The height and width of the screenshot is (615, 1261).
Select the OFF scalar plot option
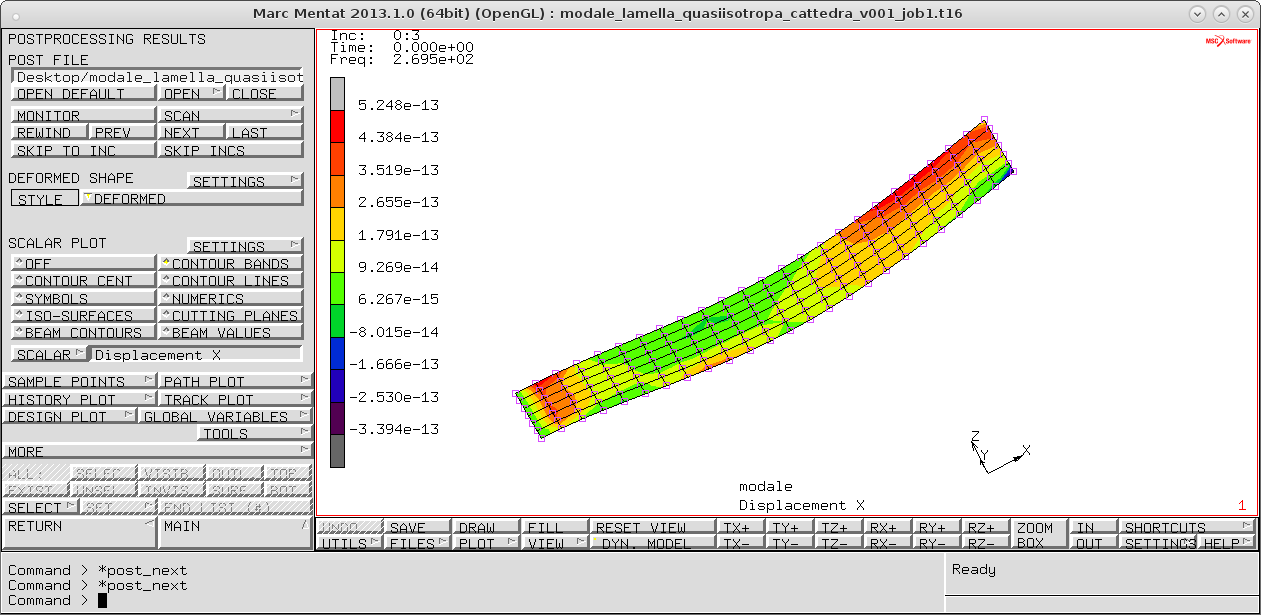point(83,263)
